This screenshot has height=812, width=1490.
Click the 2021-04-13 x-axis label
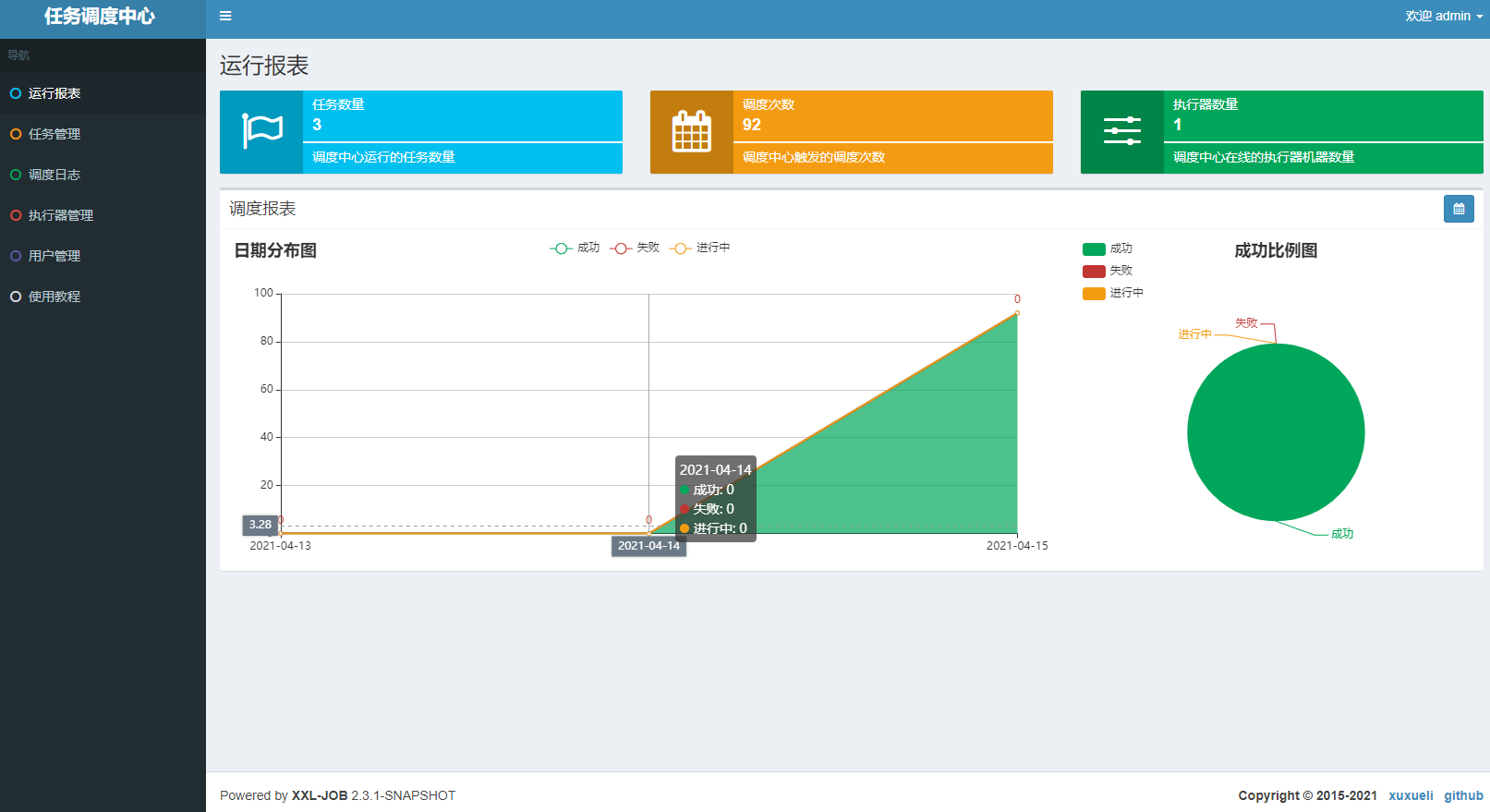280,546
